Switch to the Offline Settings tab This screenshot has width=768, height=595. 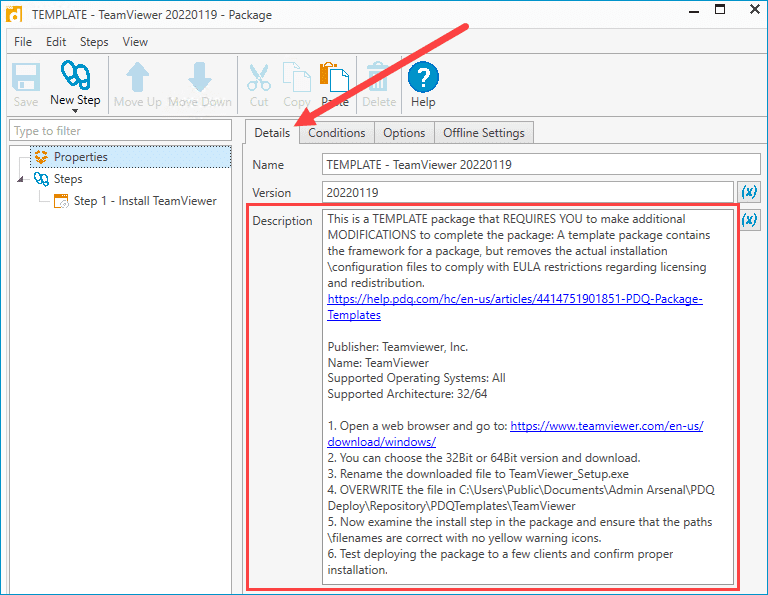click(484, 133)
